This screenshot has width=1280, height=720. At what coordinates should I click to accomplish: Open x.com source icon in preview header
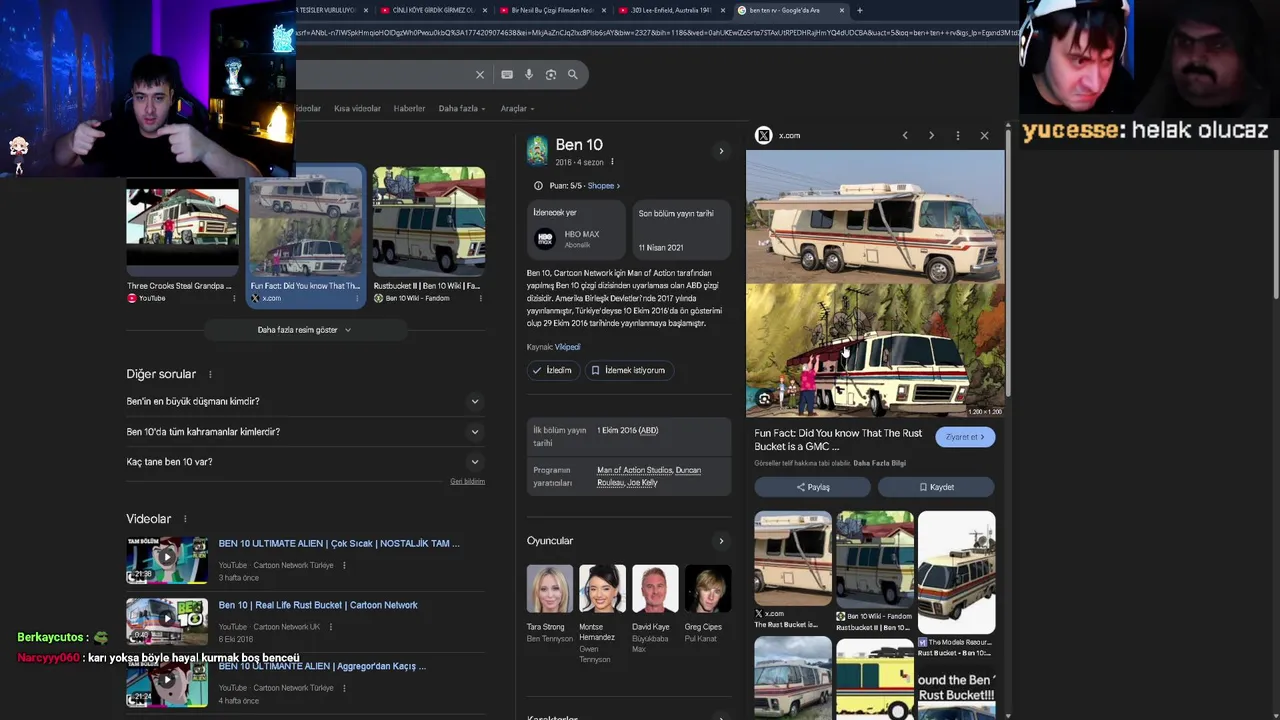click(x=764, y=135)
